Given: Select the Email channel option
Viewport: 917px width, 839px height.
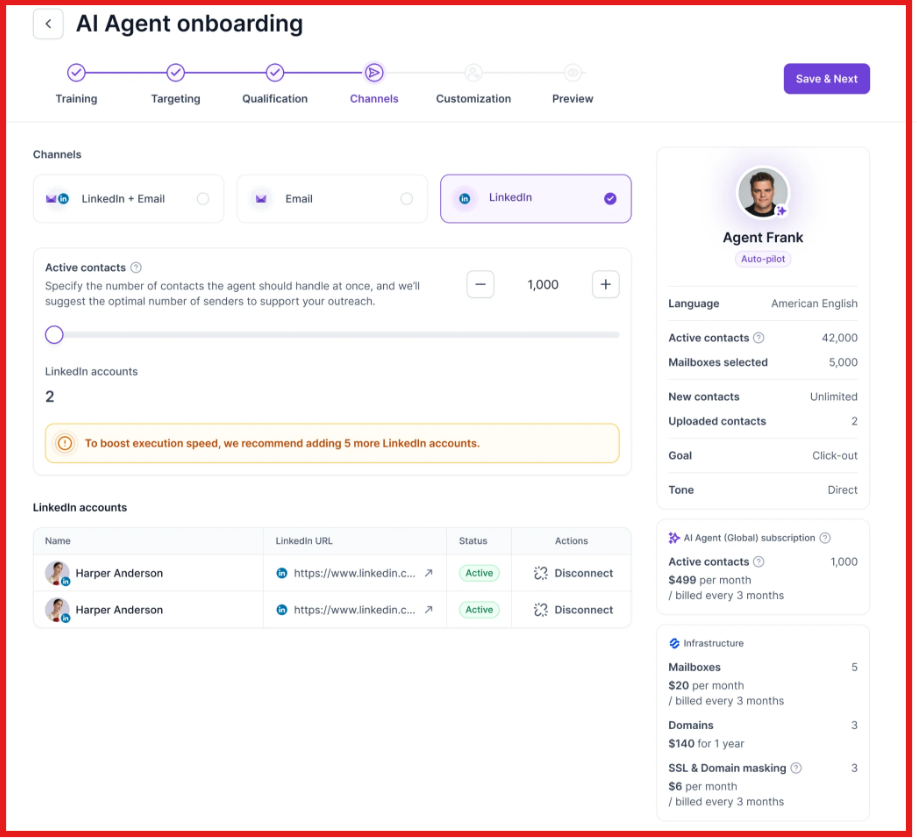Looking at the screenshot, I should pyautogui.click(x=331, y=199).
